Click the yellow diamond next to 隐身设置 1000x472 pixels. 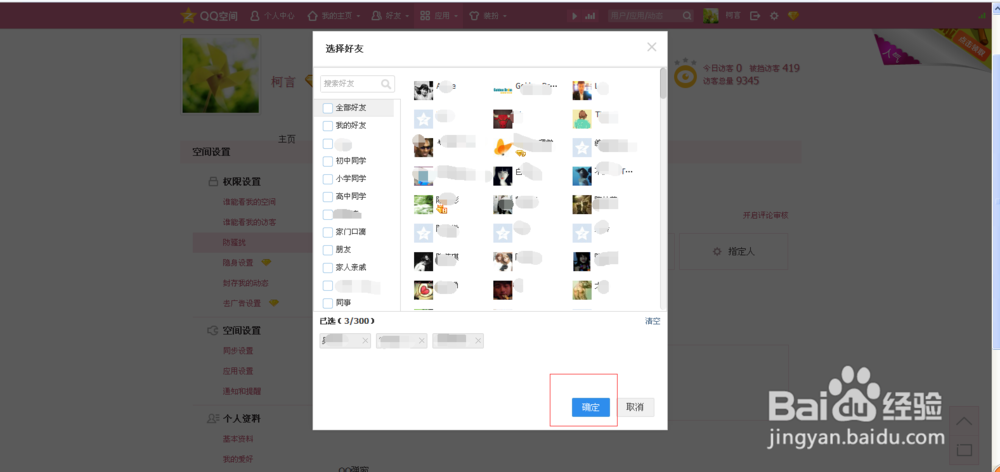click(x=267, y=262)
